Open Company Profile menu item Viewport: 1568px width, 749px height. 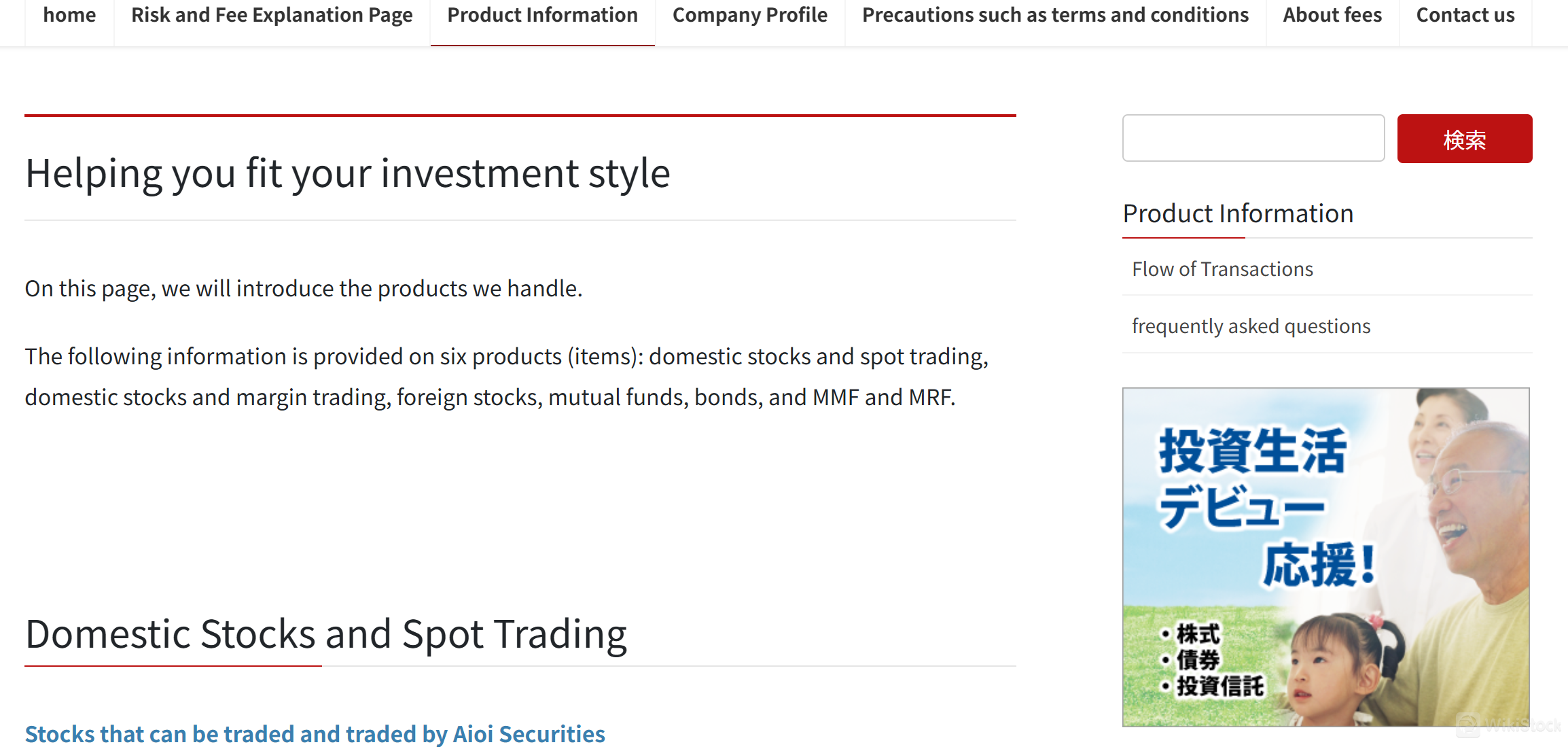(750, 16)
